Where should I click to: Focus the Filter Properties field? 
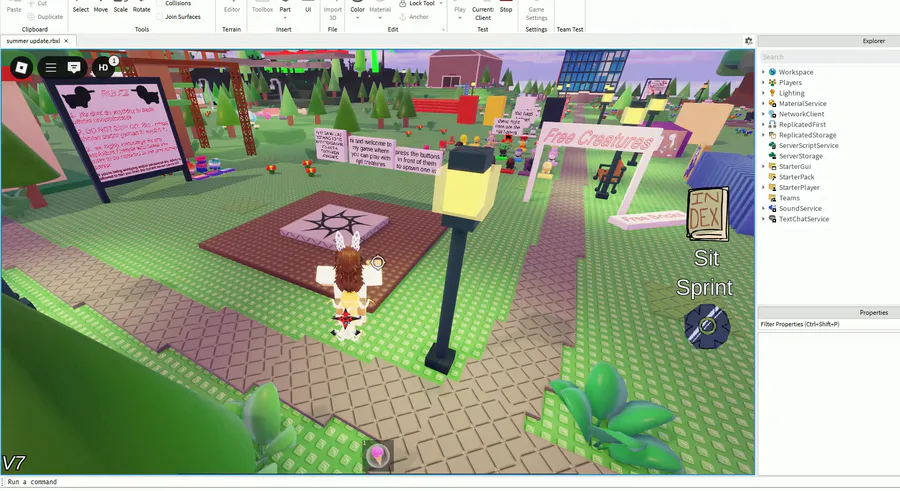[829, 324]
